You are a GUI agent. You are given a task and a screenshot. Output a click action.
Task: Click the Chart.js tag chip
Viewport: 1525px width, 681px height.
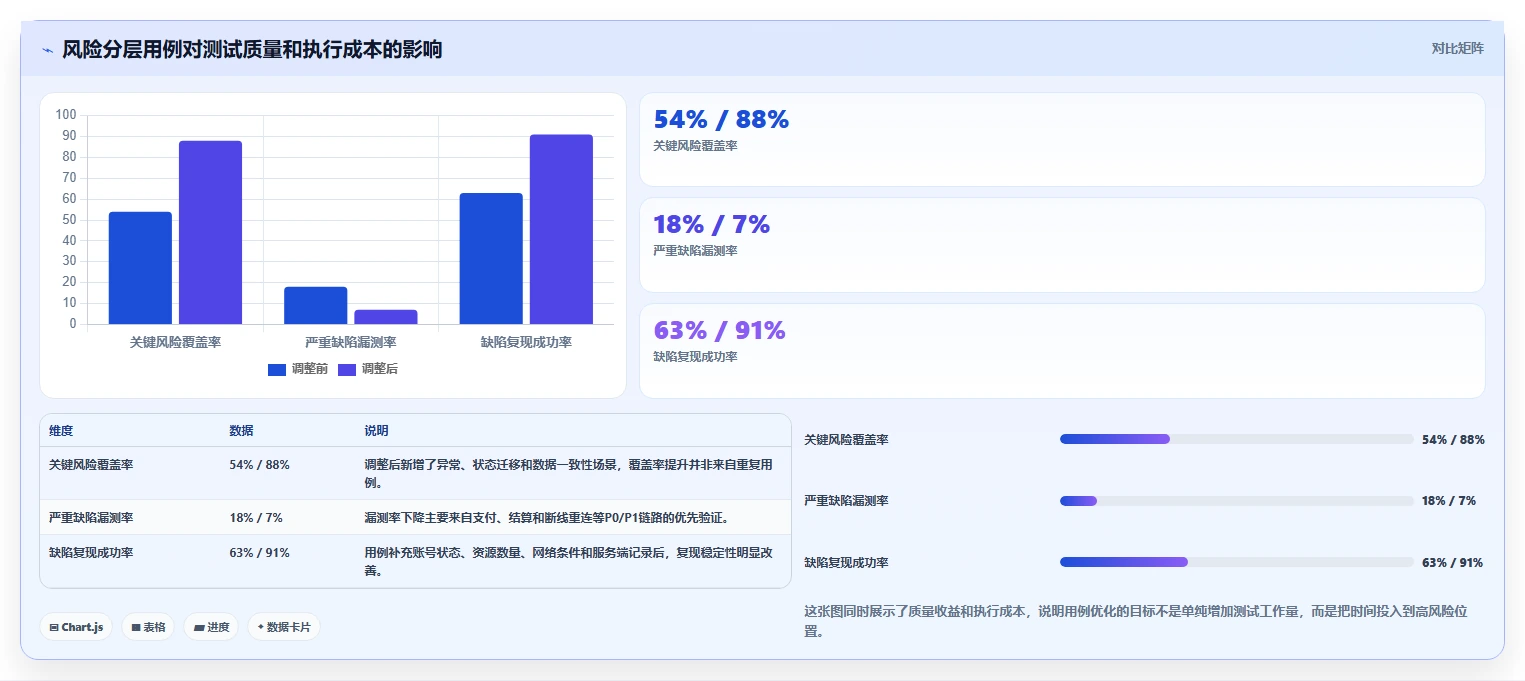coord(76,627)
